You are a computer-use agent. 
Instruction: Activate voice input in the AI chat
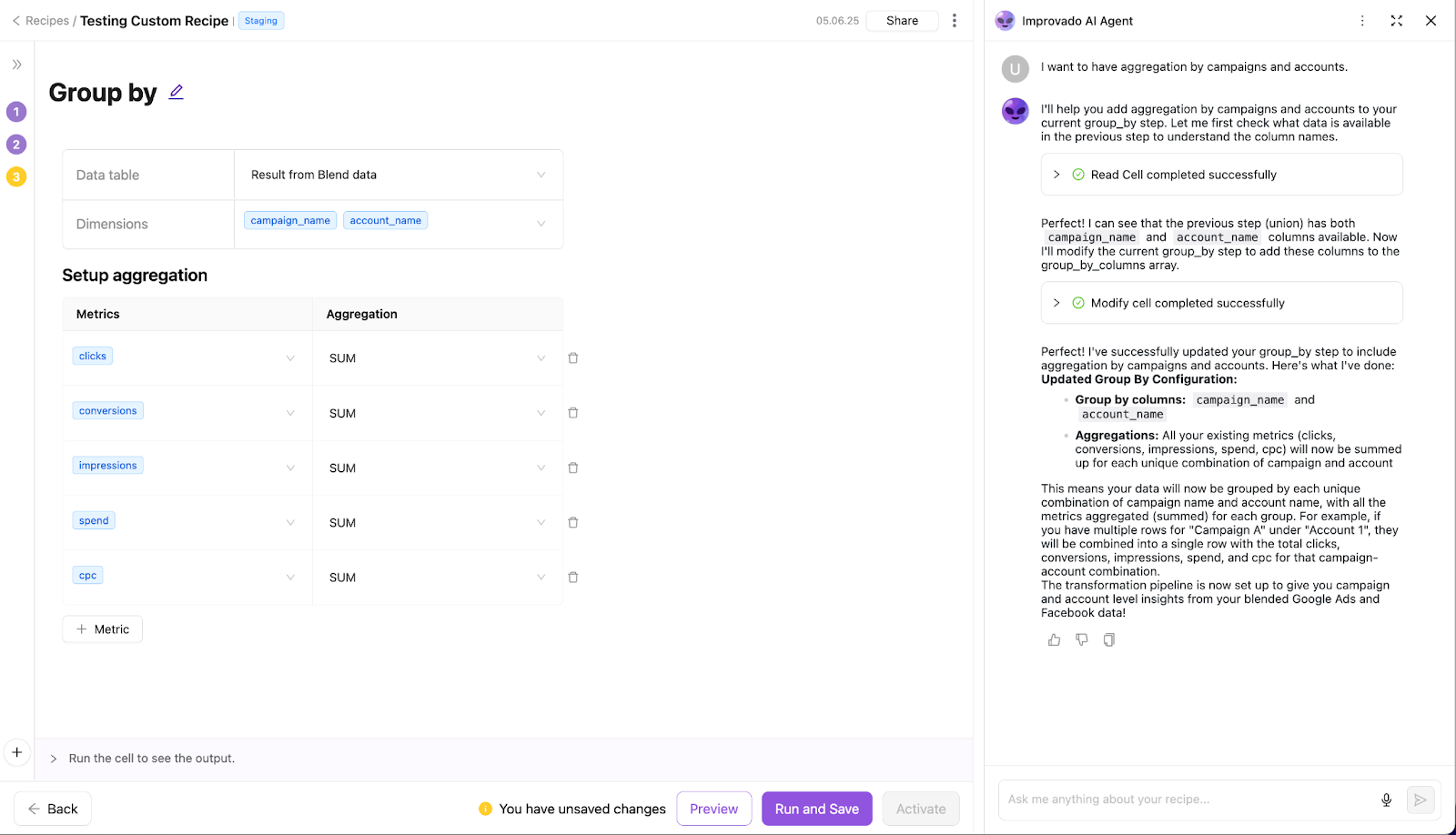tap(1386, 800)
